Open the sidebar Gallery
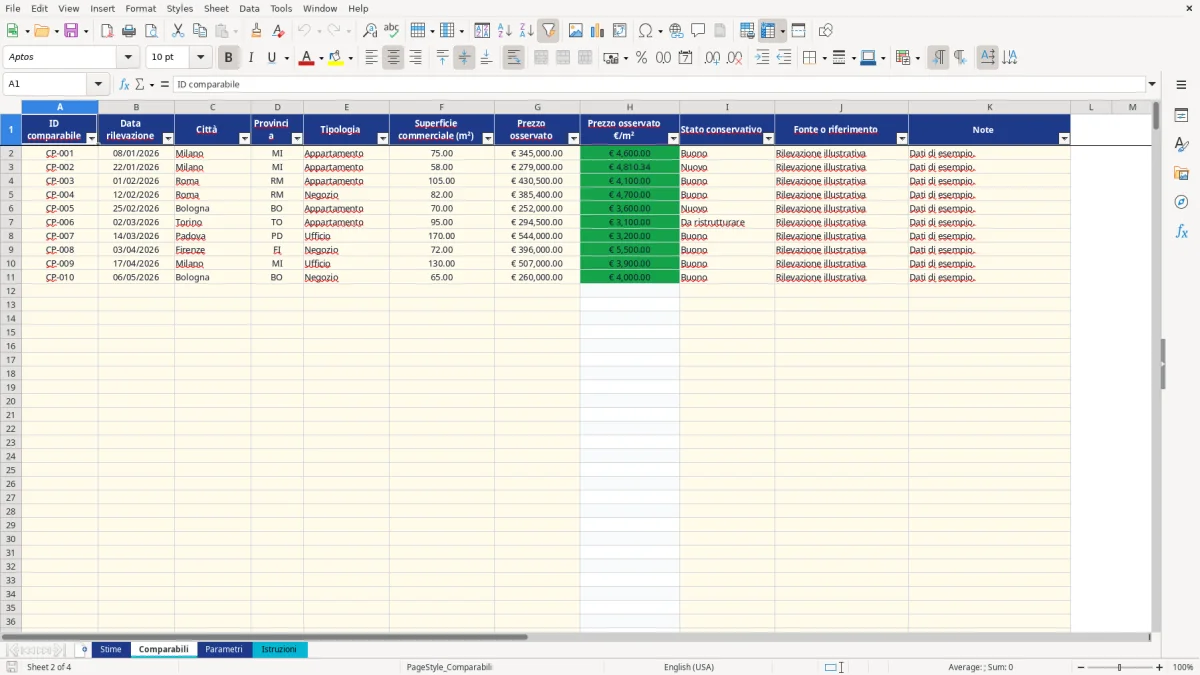 (x=1181, y=174)
